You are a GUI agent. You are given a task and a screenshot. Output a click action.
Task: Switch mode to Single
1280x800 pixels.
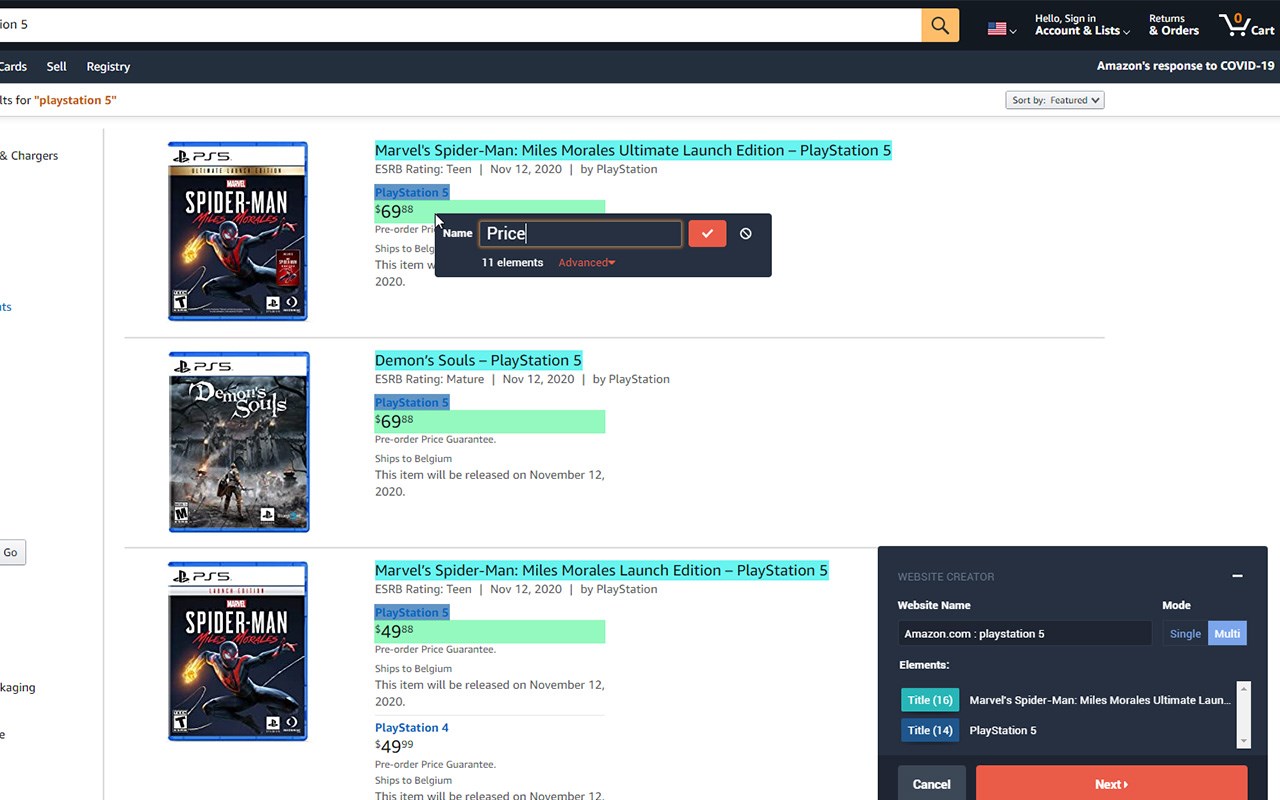click(1185, 633)
